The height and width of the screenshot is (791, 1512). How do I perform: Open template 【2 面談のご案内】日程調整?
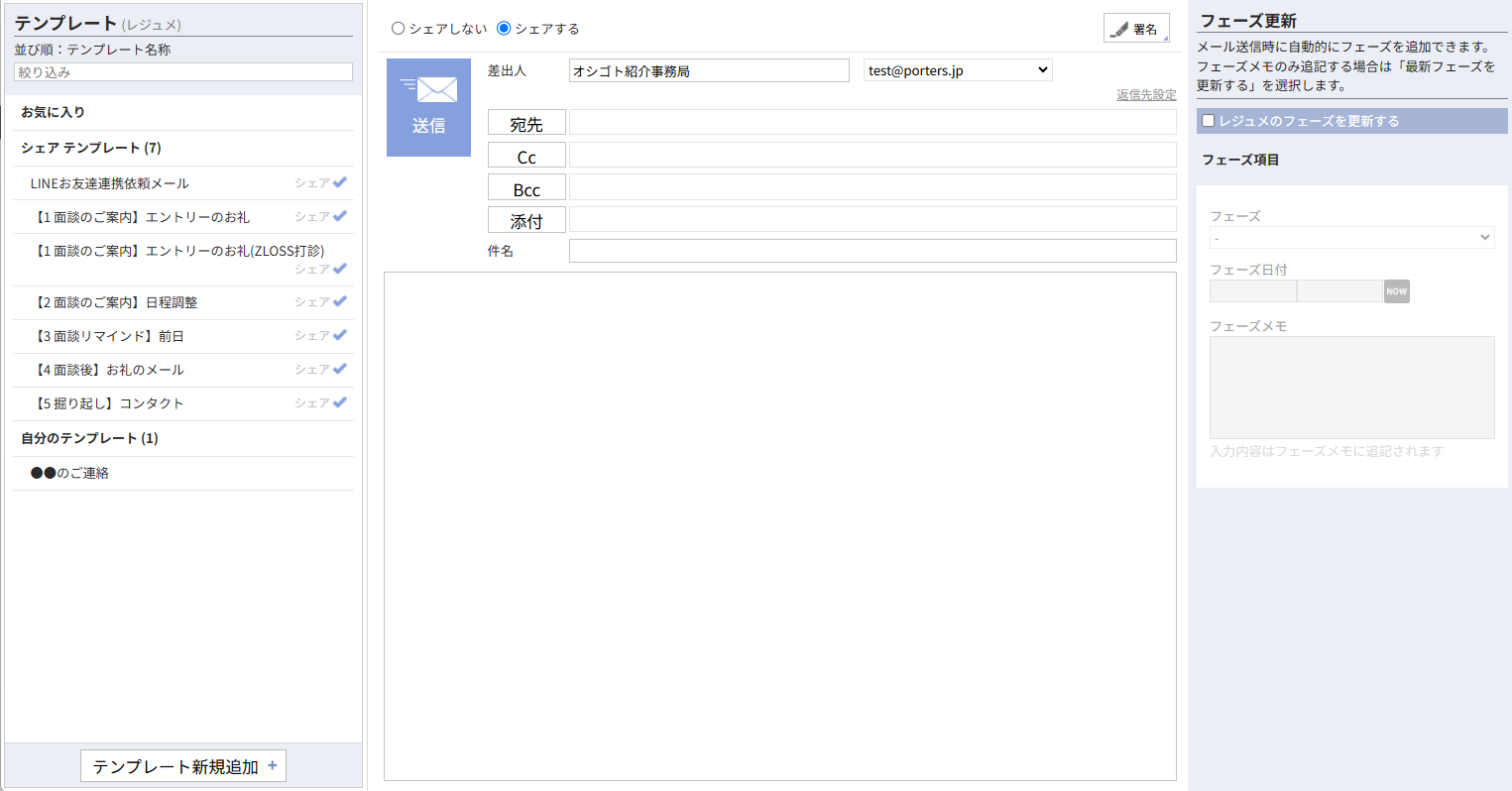(114, 302)
